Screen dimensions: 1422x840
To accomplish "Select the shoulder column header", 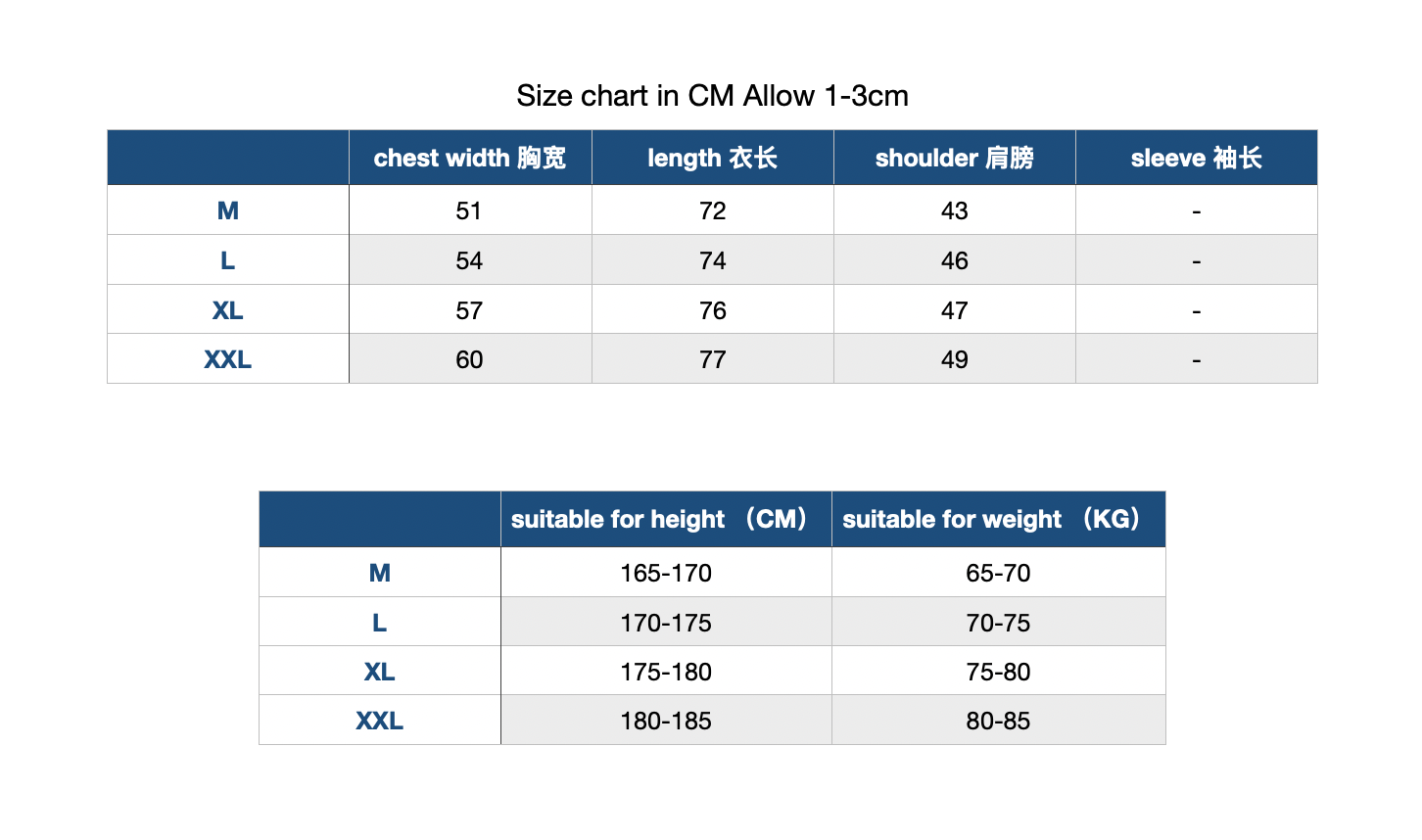I will pos(954,158).
